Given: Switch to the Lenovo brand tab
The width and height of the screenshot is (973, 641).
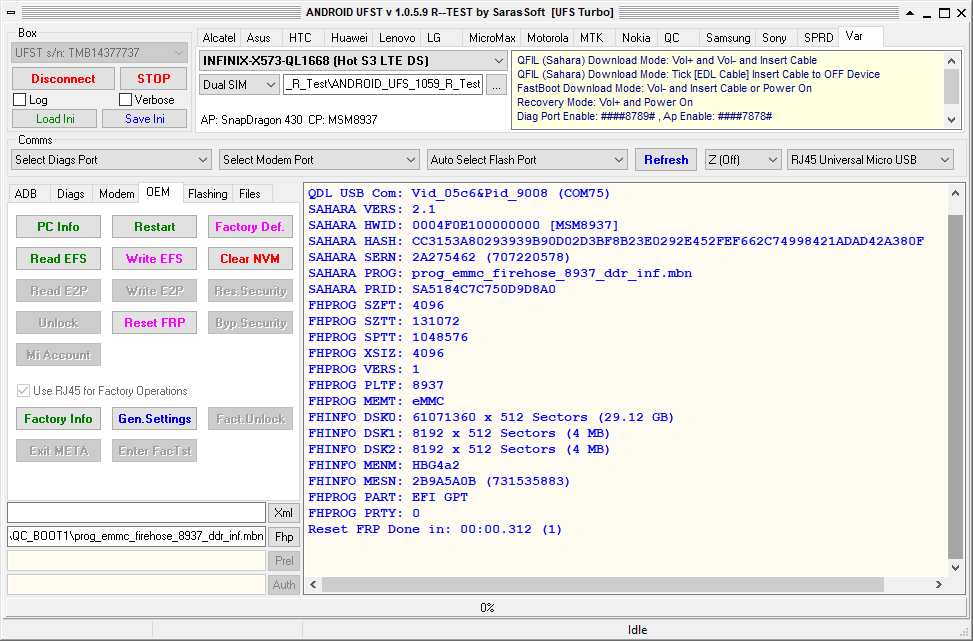Looking at the screenshot, I should [x=397, y=38].
